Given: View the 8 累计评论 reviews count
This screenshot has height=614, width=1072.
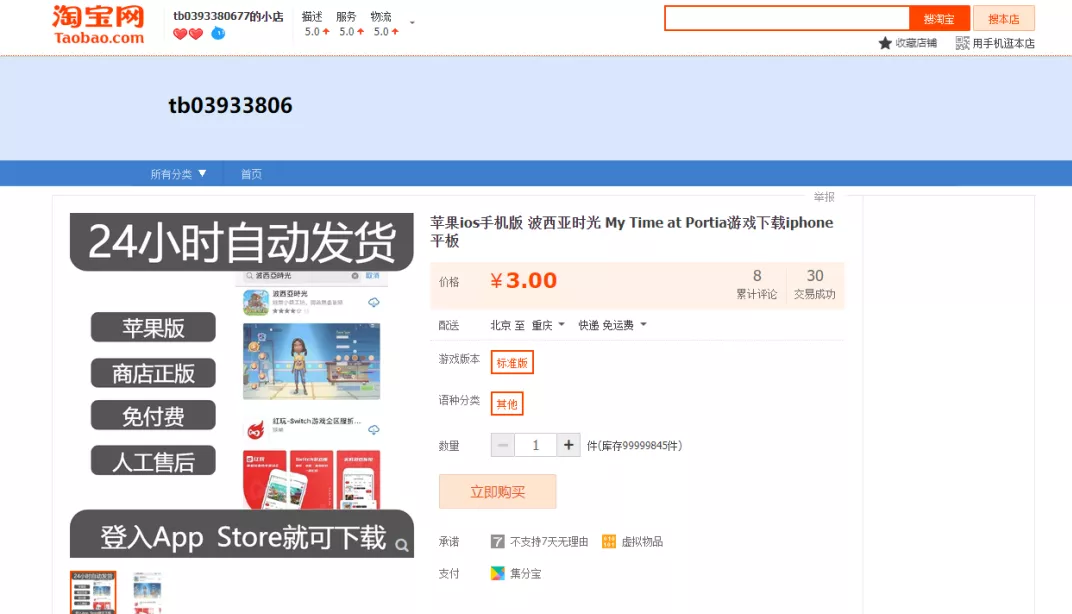Looking at the screenshot, I should 756,284.
